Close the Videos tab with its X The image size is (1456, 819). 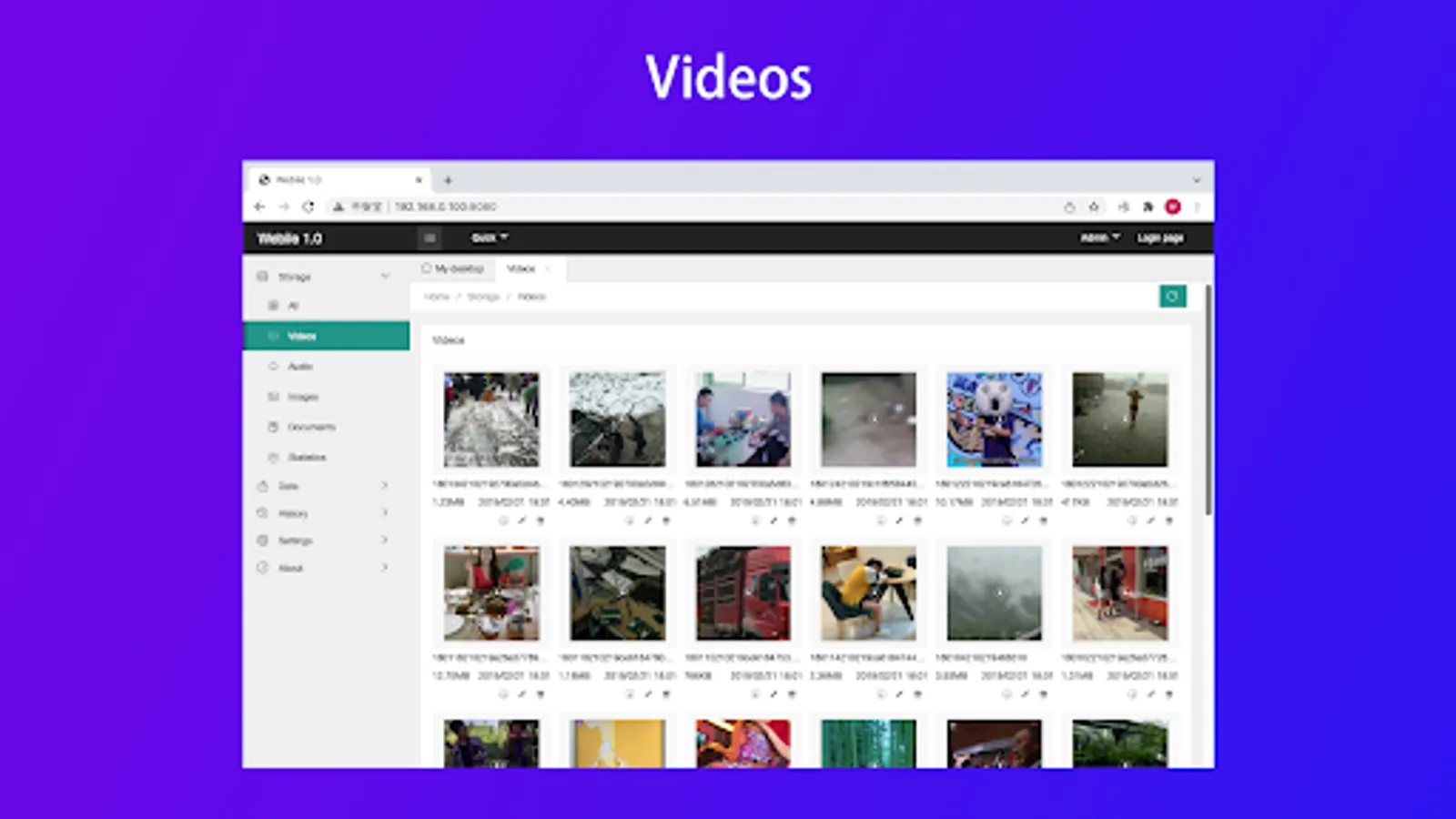pyautogui.click(x=548, y=268)
